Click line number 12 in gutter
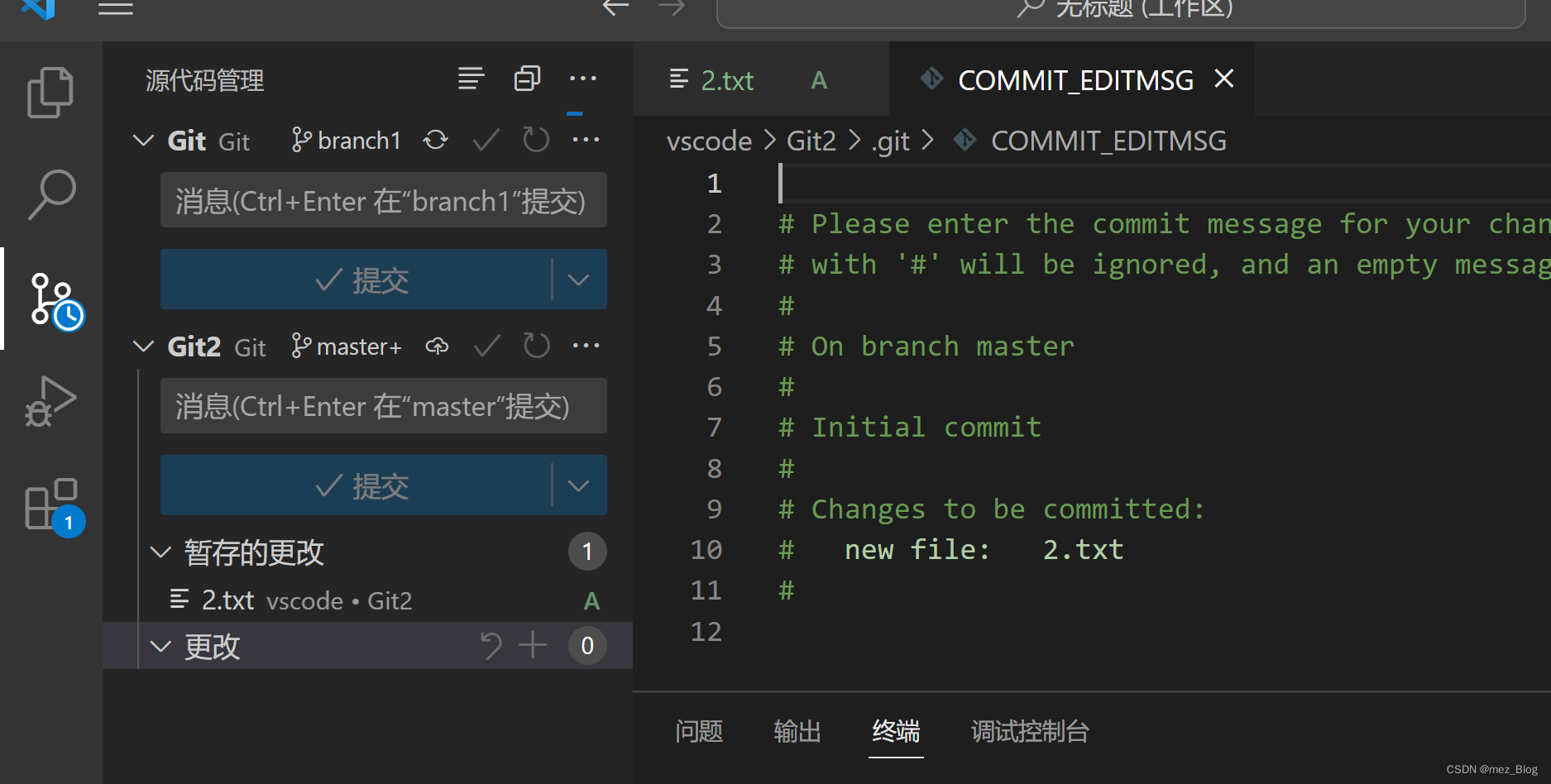This screenshot has height=784, width=1551. (x=706, y=631)
